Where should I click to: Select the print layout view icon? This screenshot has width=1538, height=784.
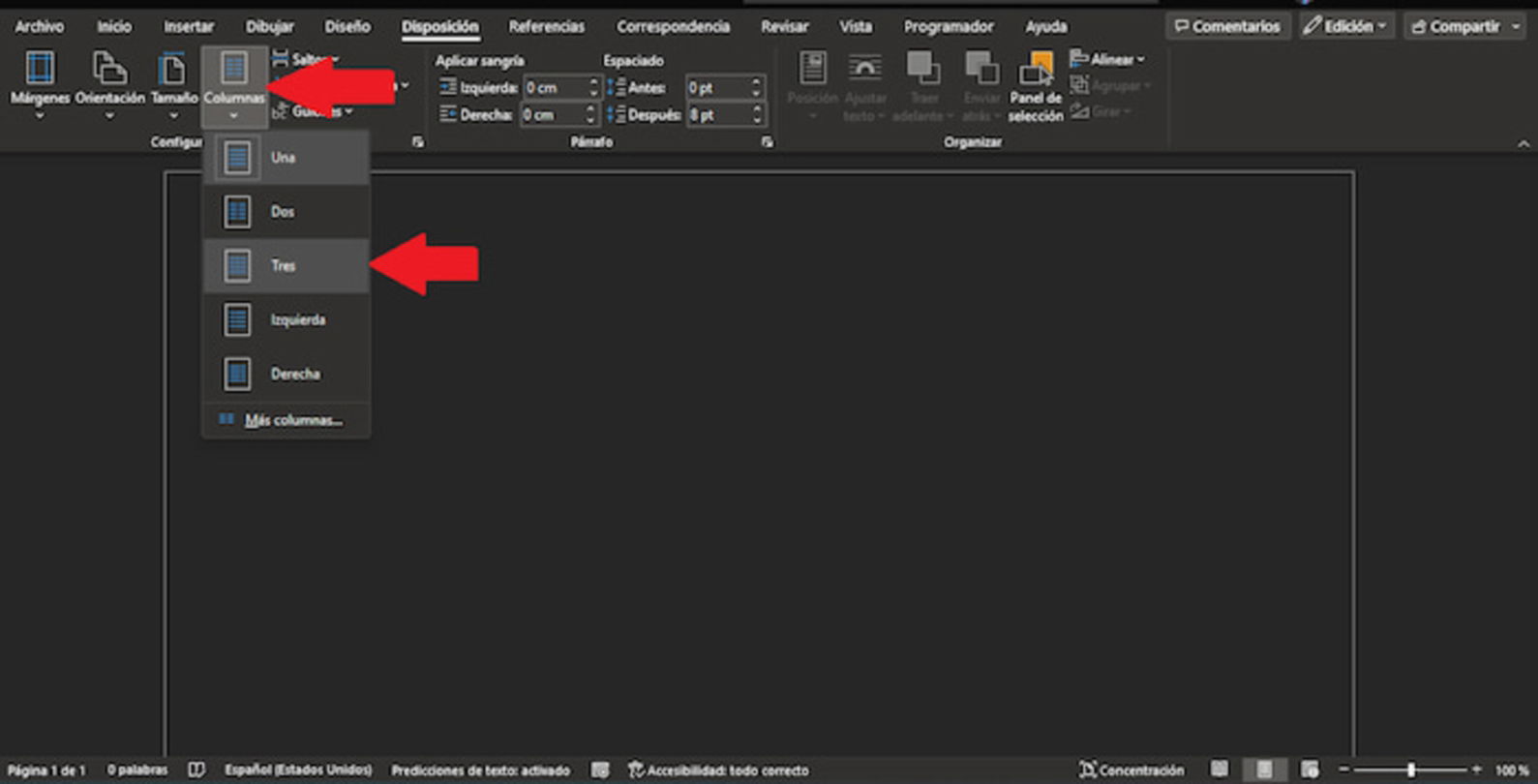(1264, 769)
